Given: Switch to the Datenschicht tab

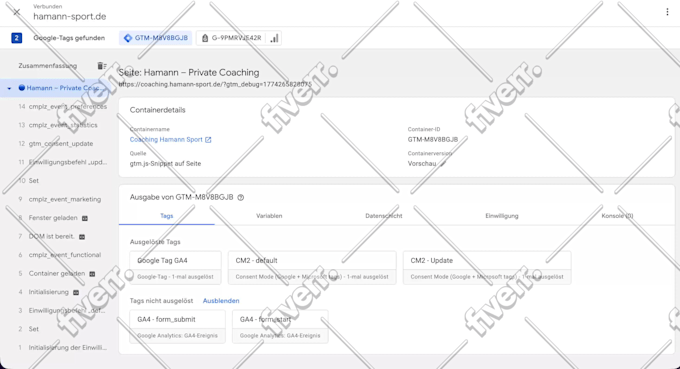Looking at the screenshot, I should point(384,216).
